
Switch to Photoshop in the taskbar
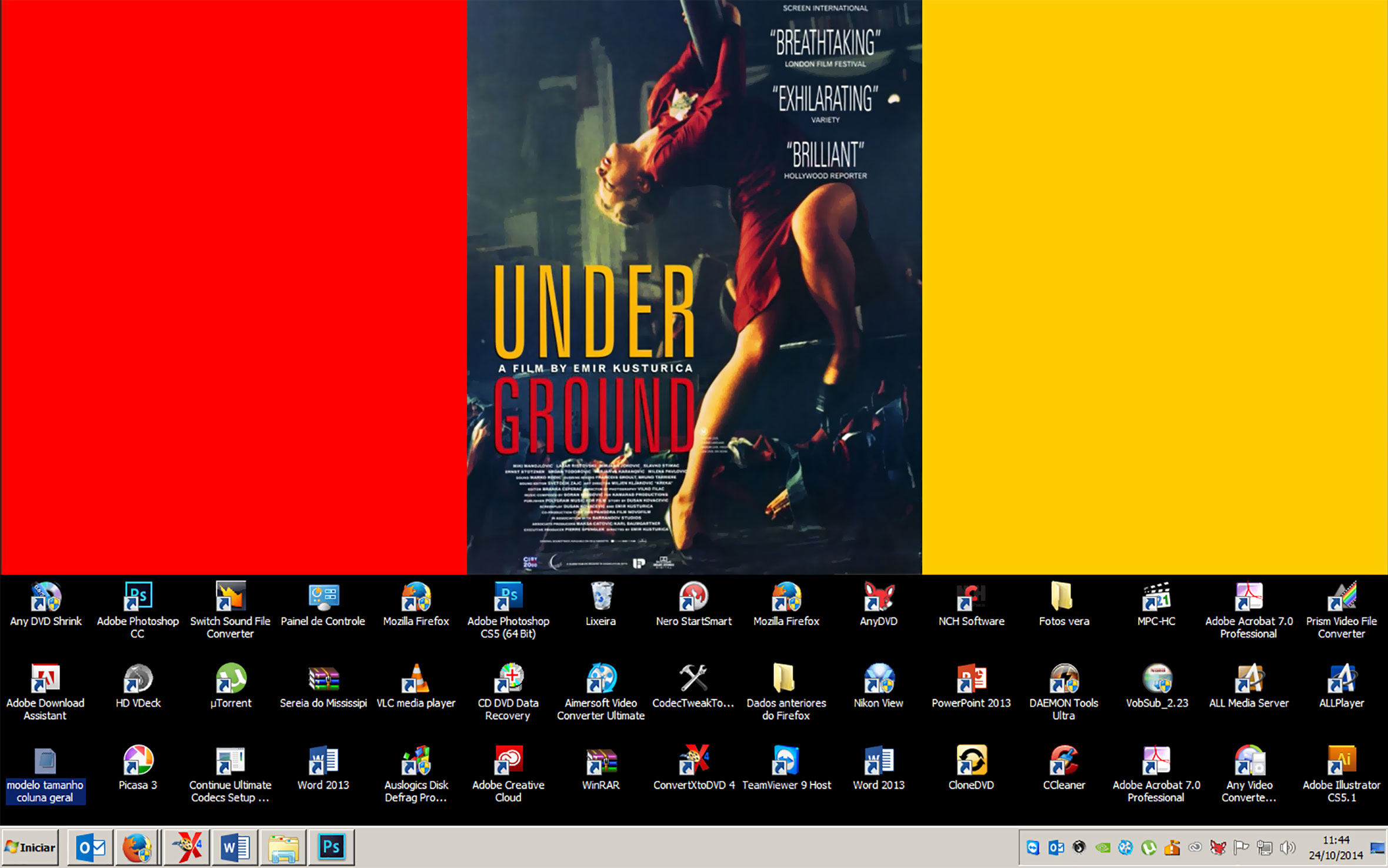pos(331,847)
